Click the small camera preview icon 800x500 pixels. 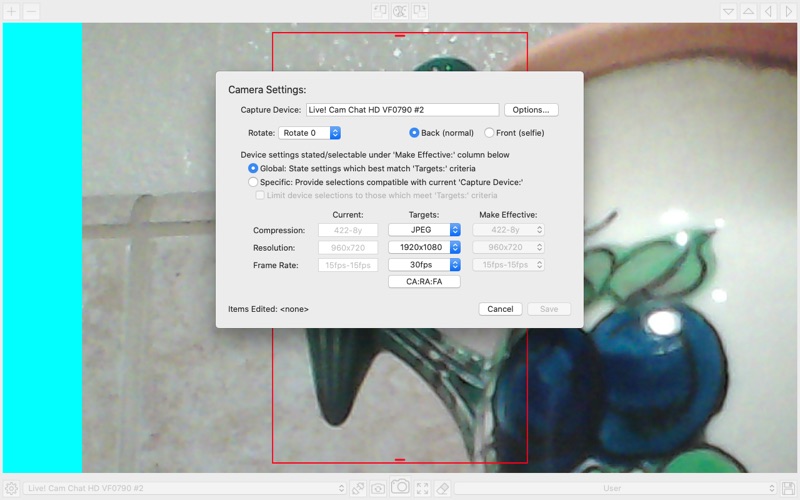(x=378, y=488)
